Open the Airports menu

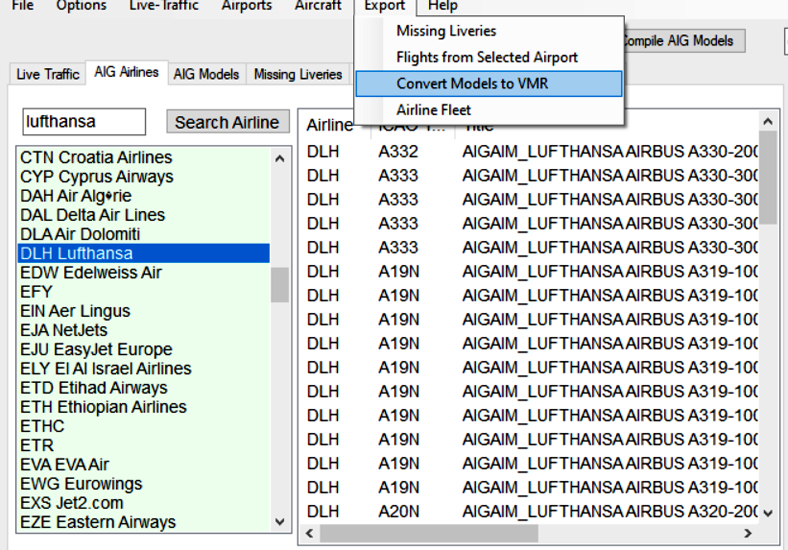(247, 6)
